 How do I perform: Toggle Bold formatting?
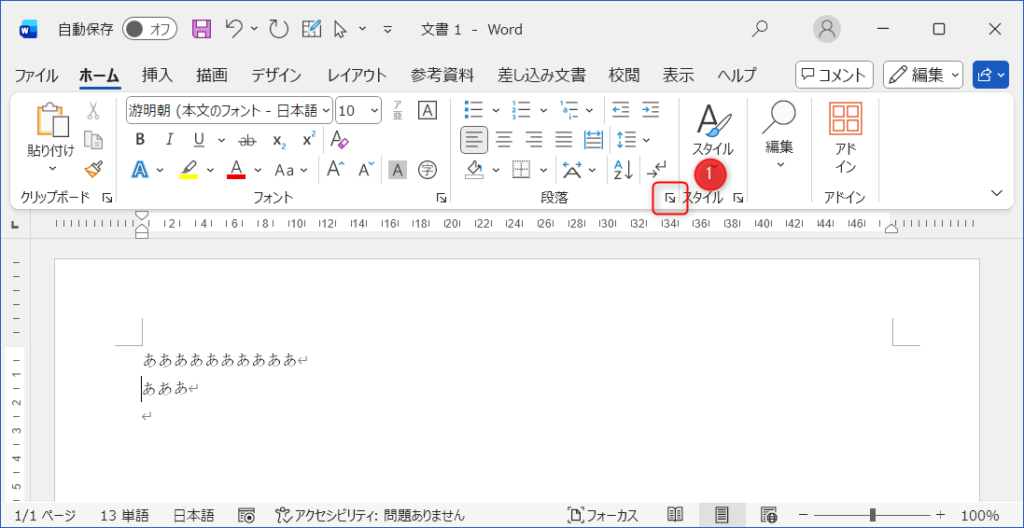(140, 139)
